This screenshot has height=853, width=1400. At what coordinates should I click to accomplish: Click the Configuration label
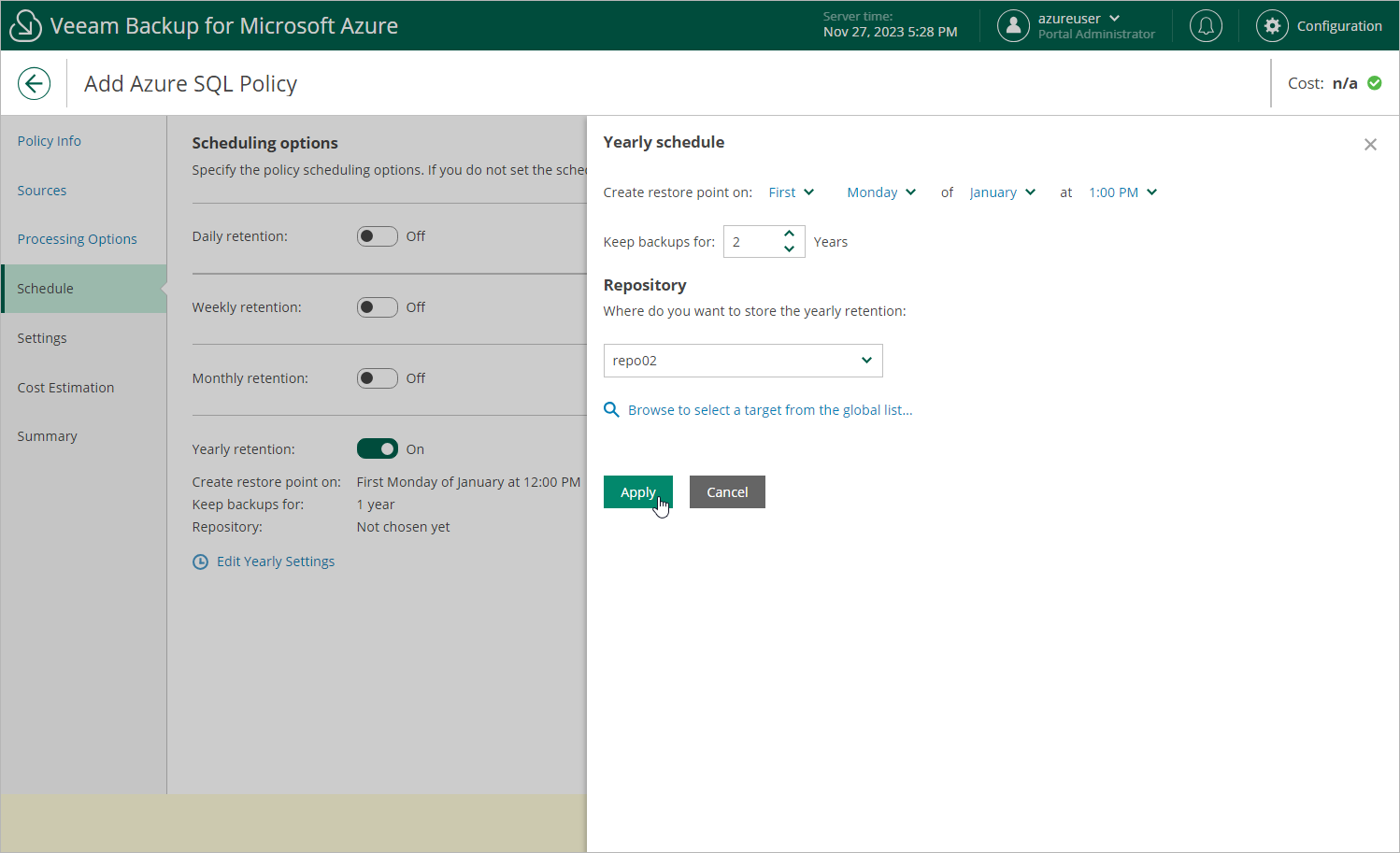point(1339,26)
